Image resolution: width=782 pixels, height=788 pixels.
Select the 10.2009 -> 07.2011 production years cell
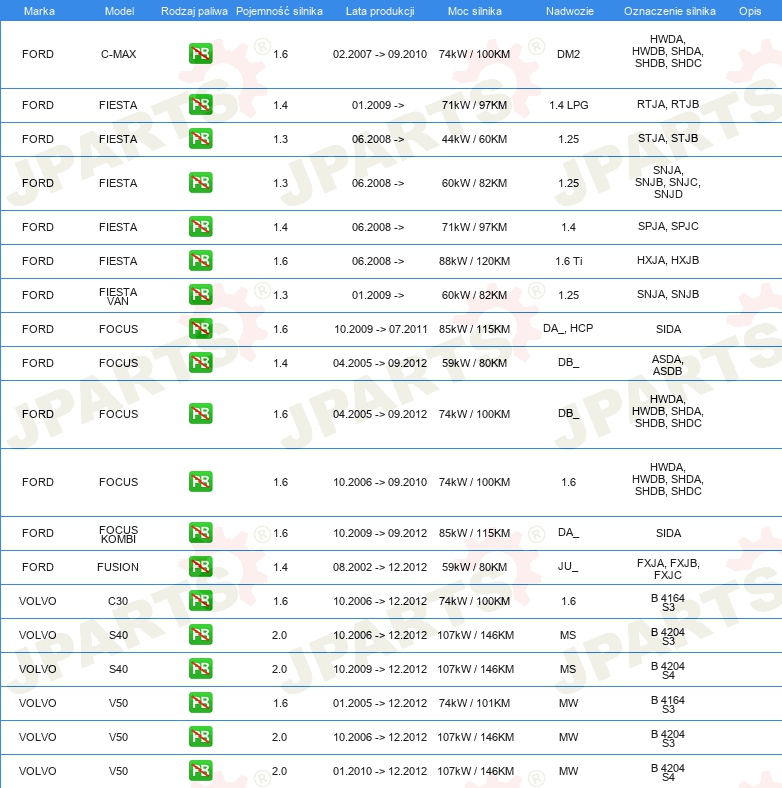click(380, 329)
